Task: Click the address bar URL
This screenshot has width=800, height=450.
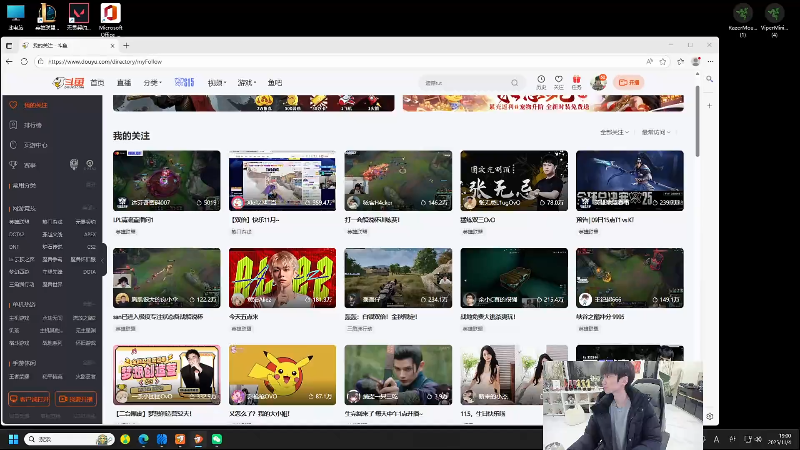Action: [106, 62]
